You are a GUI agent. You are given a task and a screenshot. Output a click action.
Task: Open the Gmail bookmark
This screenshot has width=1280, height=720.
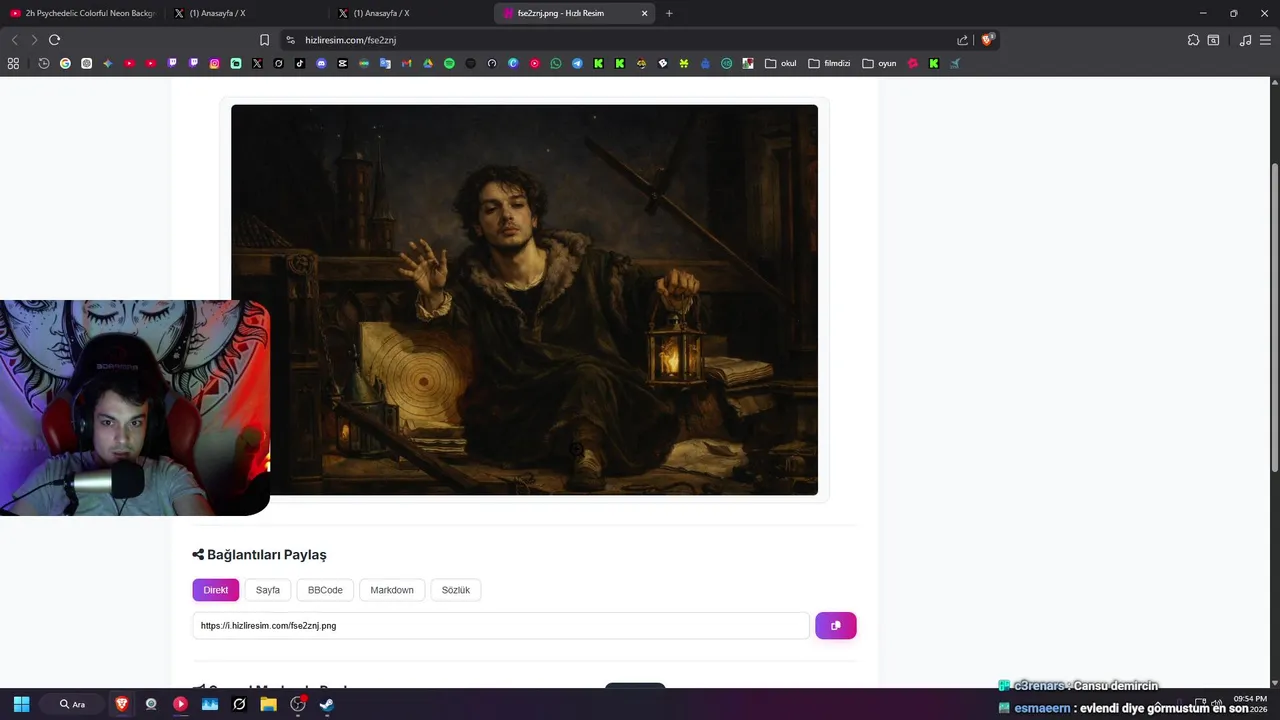[x=406, y=63]
